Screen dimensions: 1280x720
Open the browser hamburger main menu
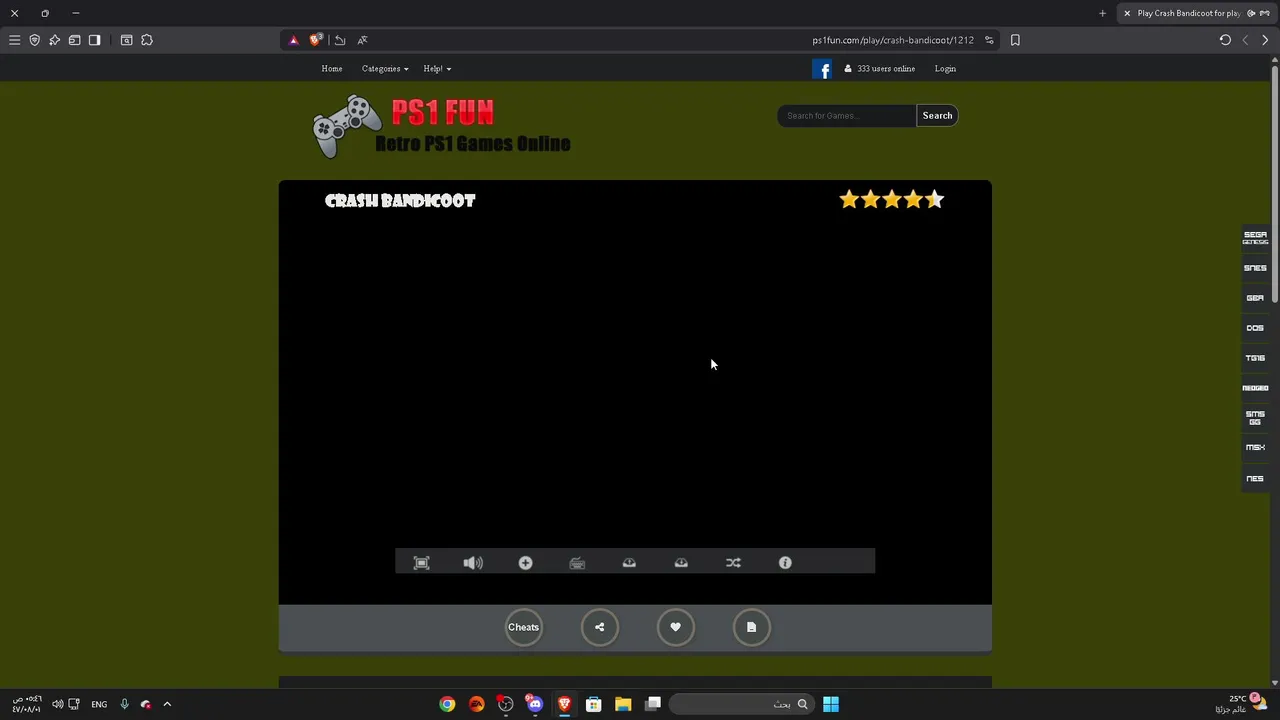(14, 40)
